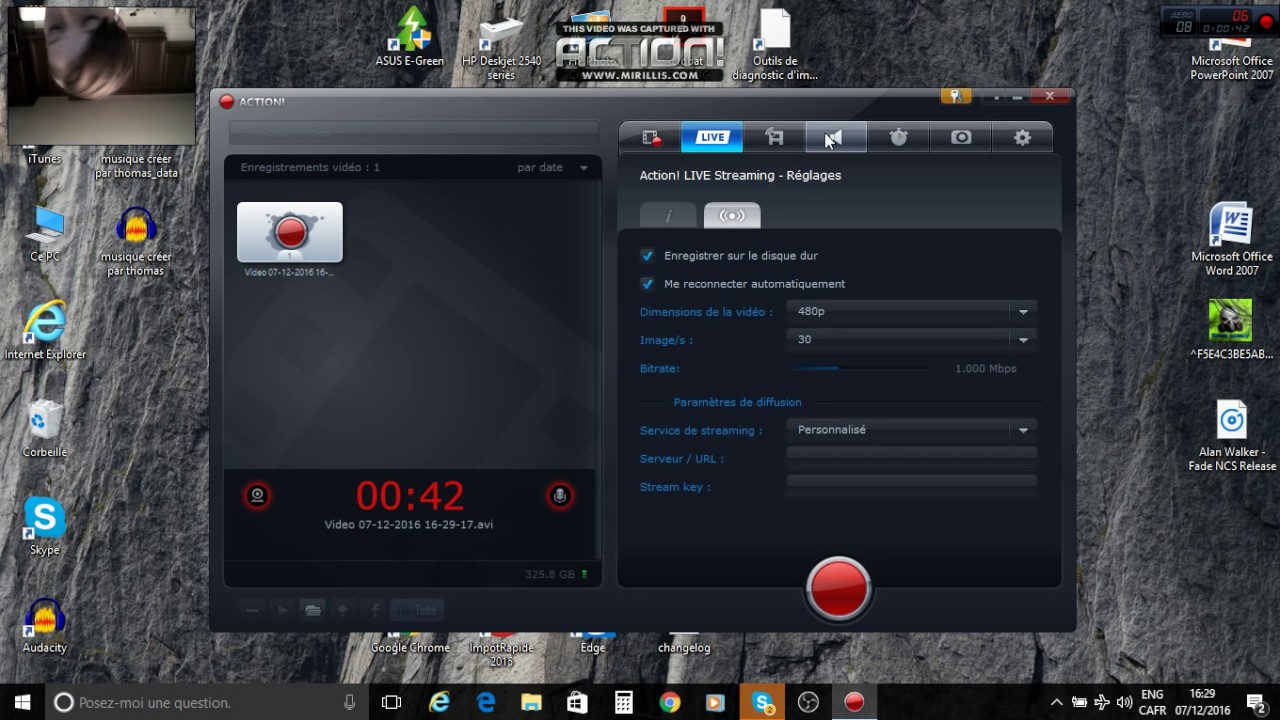Open the video recording mode tab
This screenshot has width=1280, height=720.
tap(651, 137)
